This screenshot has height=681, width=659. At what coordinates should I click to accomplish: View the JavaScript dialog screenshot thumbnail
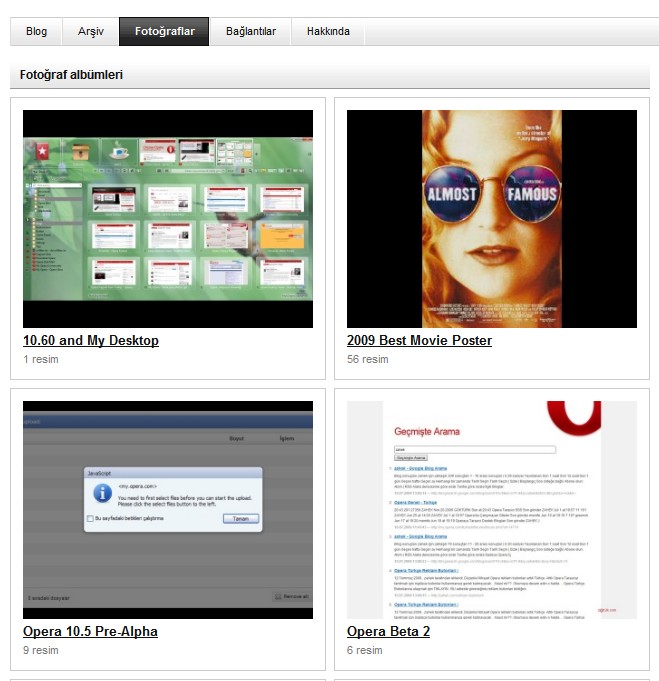point(168,510)
